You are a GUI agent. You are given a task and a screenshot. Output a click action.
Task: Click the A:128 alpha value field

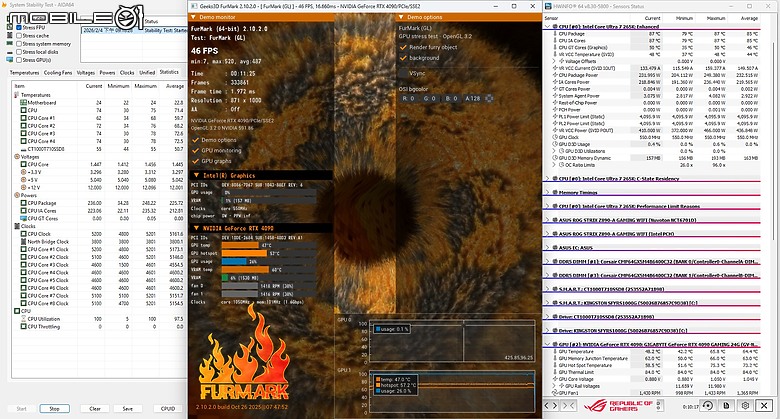tap(473, 99)
